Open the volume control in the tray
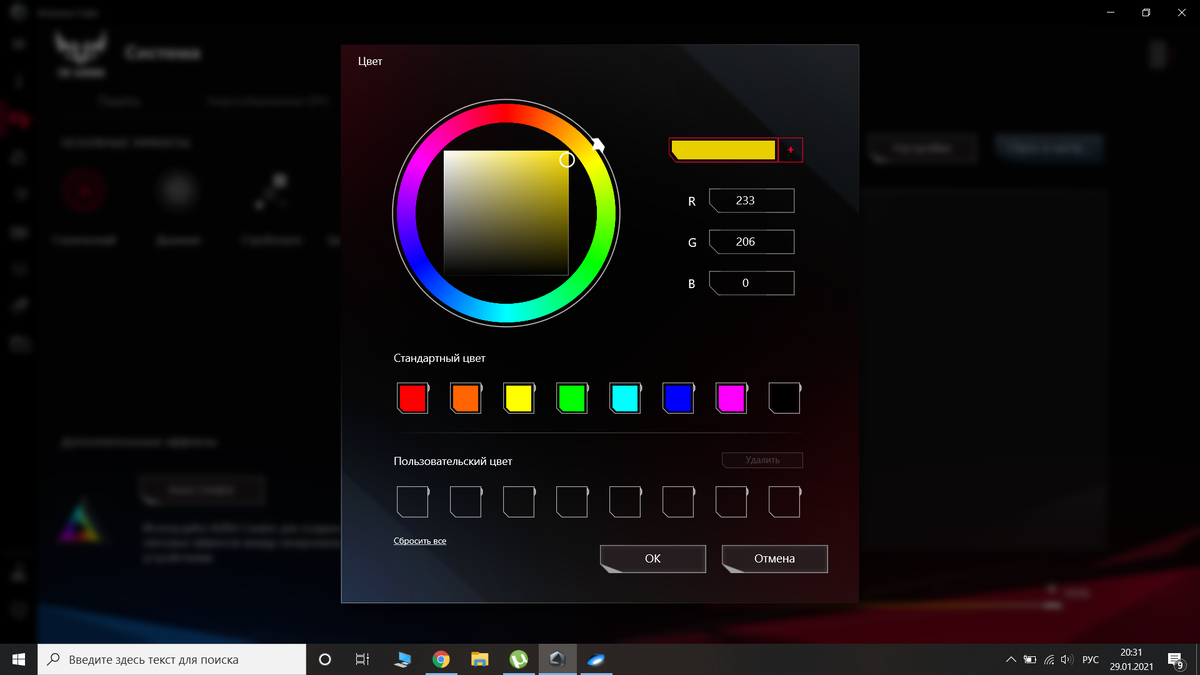Image resolution: width=1200 pixels, height=675 pixels. coord(1066,660)
